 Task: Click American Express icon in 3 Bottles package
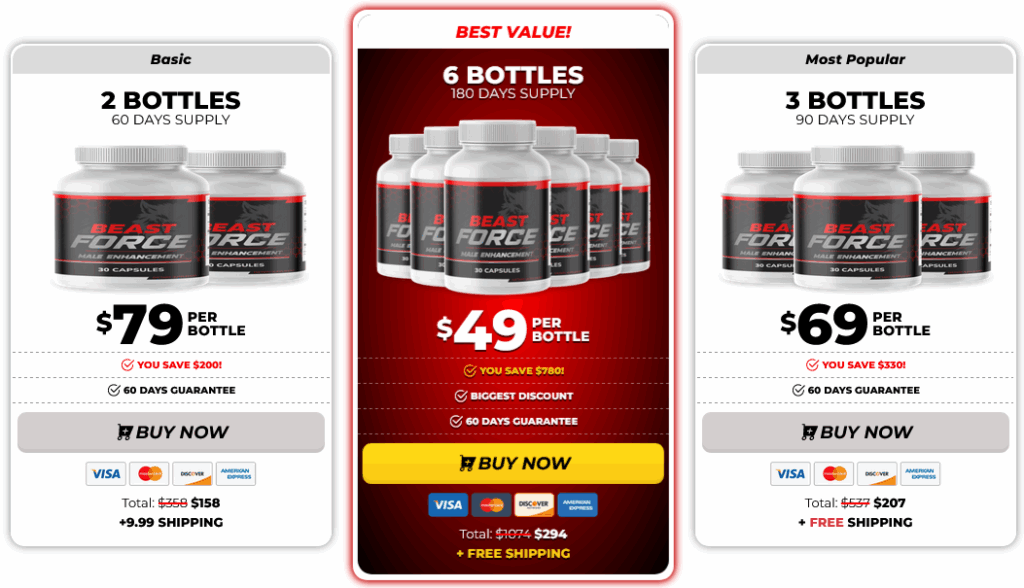point(920,474)
